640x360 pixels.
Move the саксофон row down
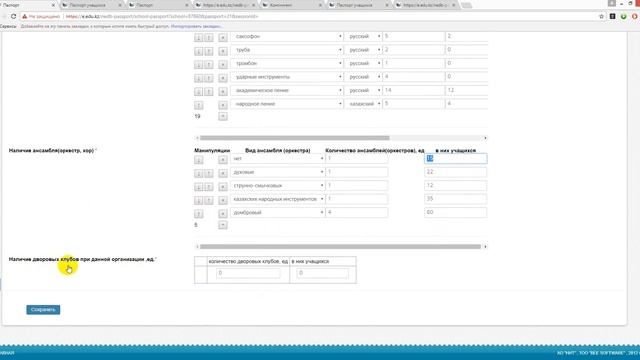point(199,38)
